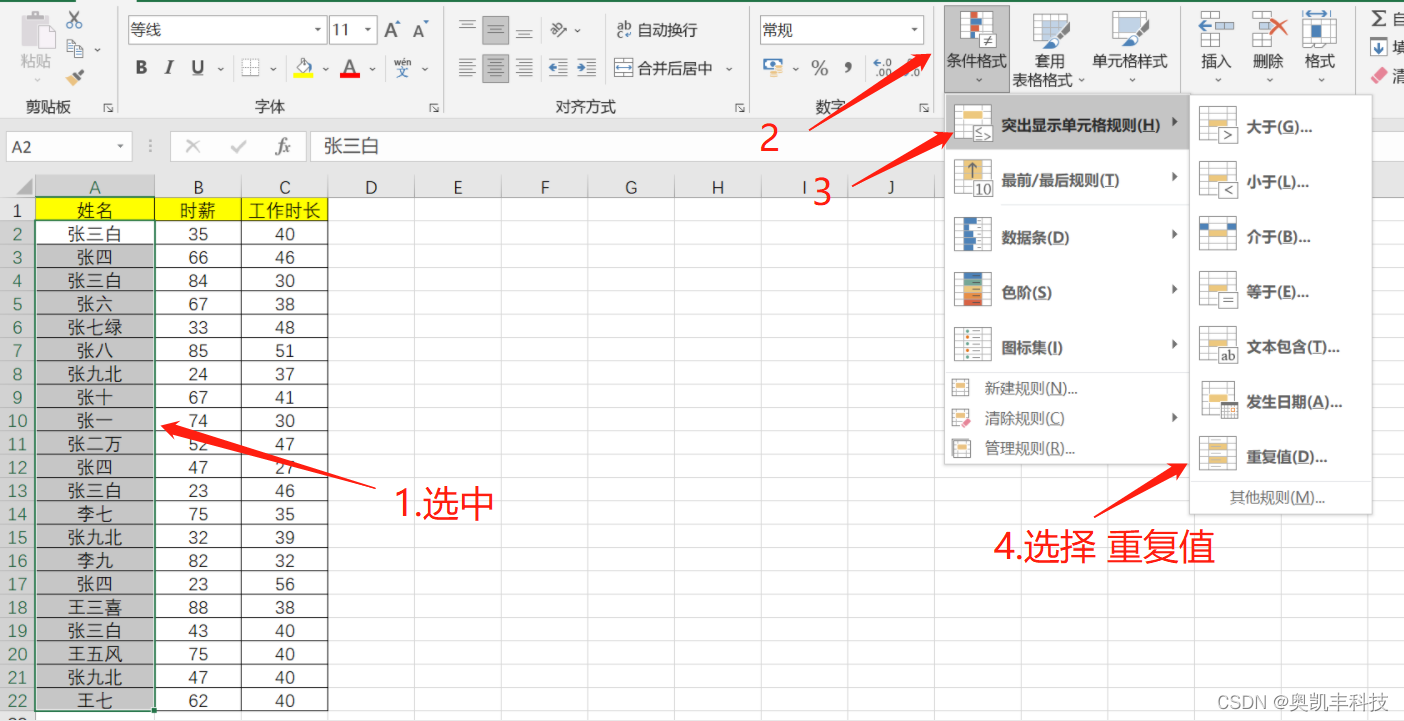Click Decrease Indent icon
Image resolution: width=1404 pixels, height=721 pixels.
coord(558,68)
